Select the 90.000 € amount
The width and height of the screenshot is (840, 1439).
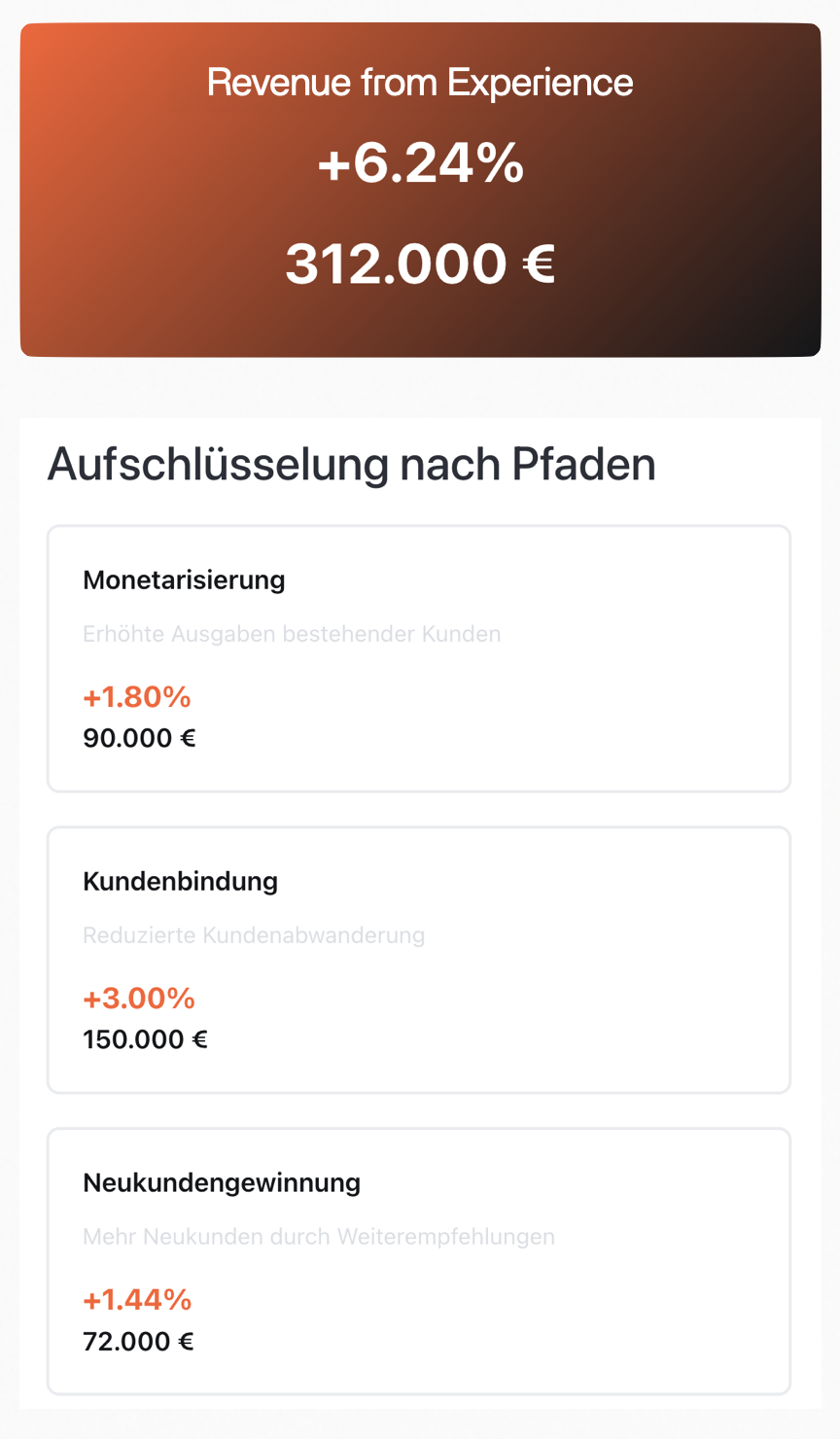139,738
